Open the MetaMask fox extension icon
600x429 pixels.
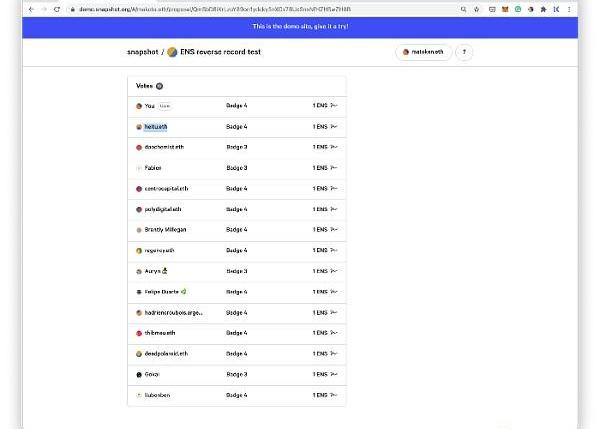[x=504, y=9]
